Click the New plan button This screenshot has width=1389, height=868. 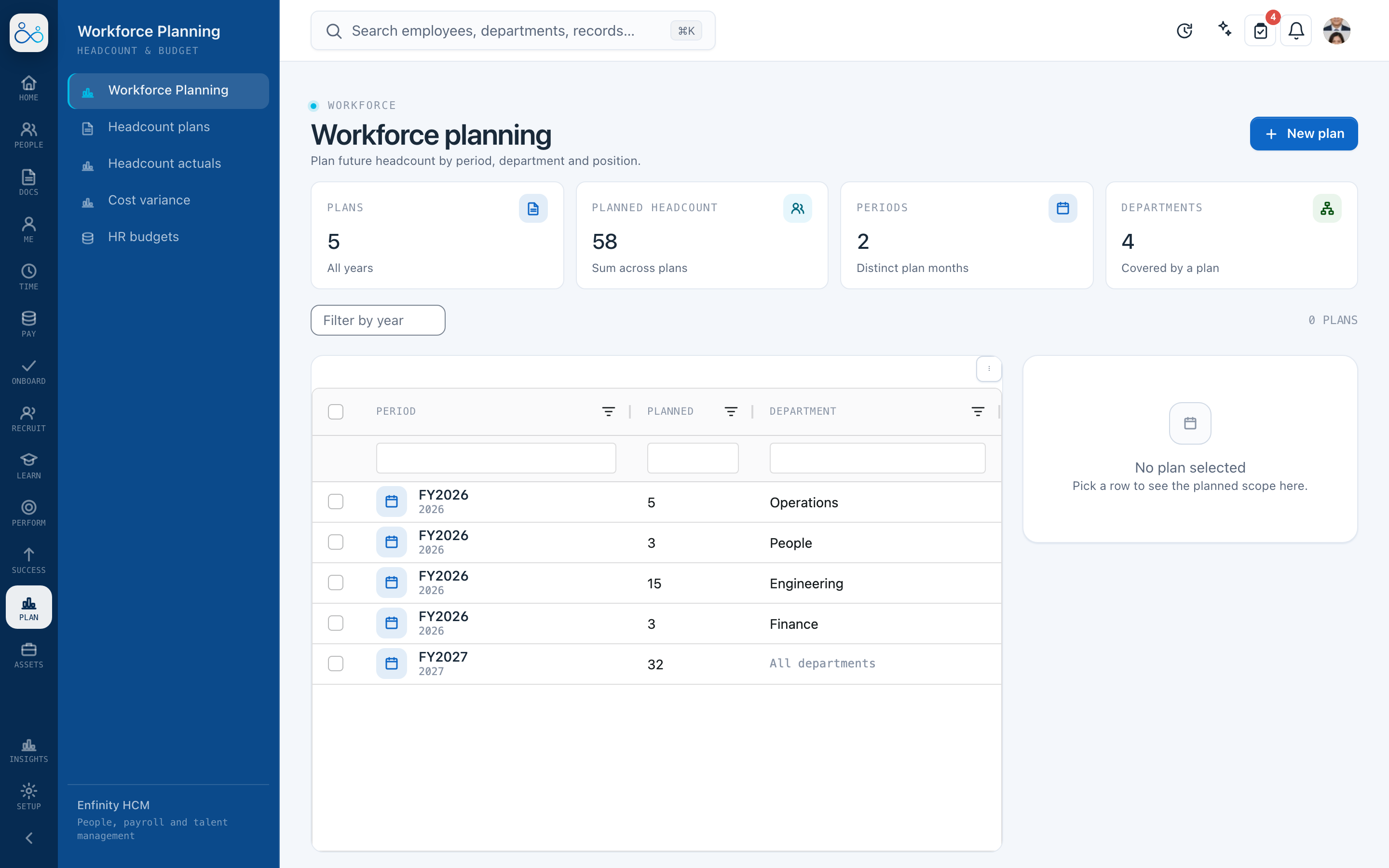[1304, 134]
